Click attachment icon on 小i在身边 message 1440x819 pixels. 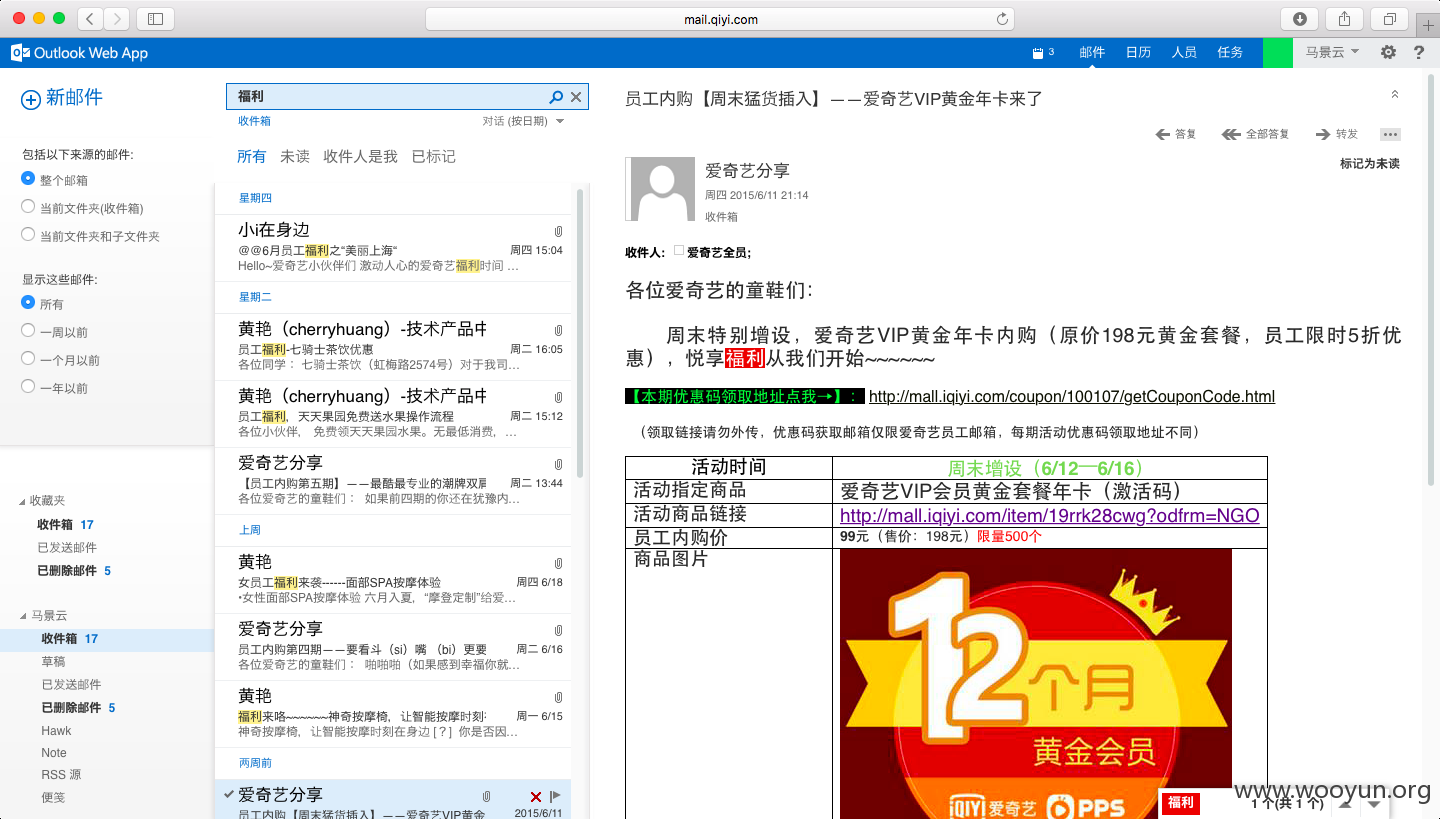click(x=558, y=232)
